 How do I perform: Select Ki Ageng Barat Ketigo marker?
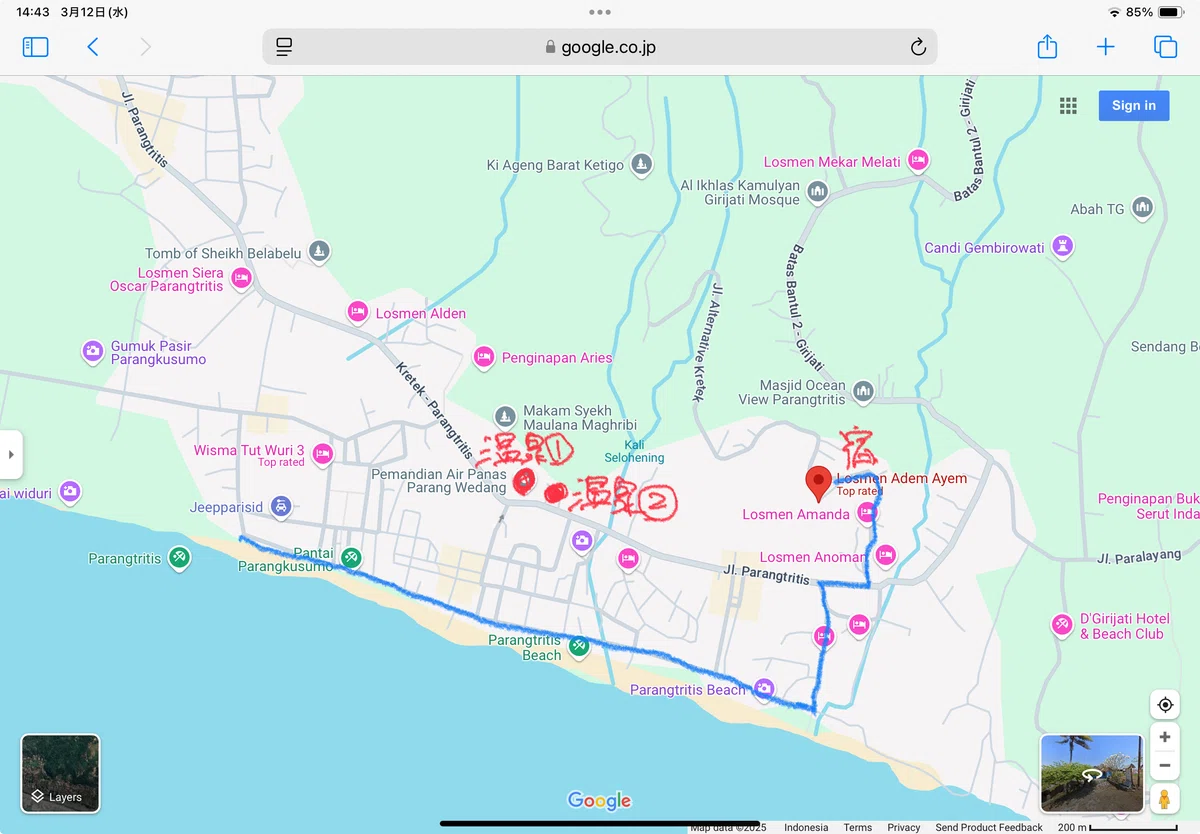642,164
